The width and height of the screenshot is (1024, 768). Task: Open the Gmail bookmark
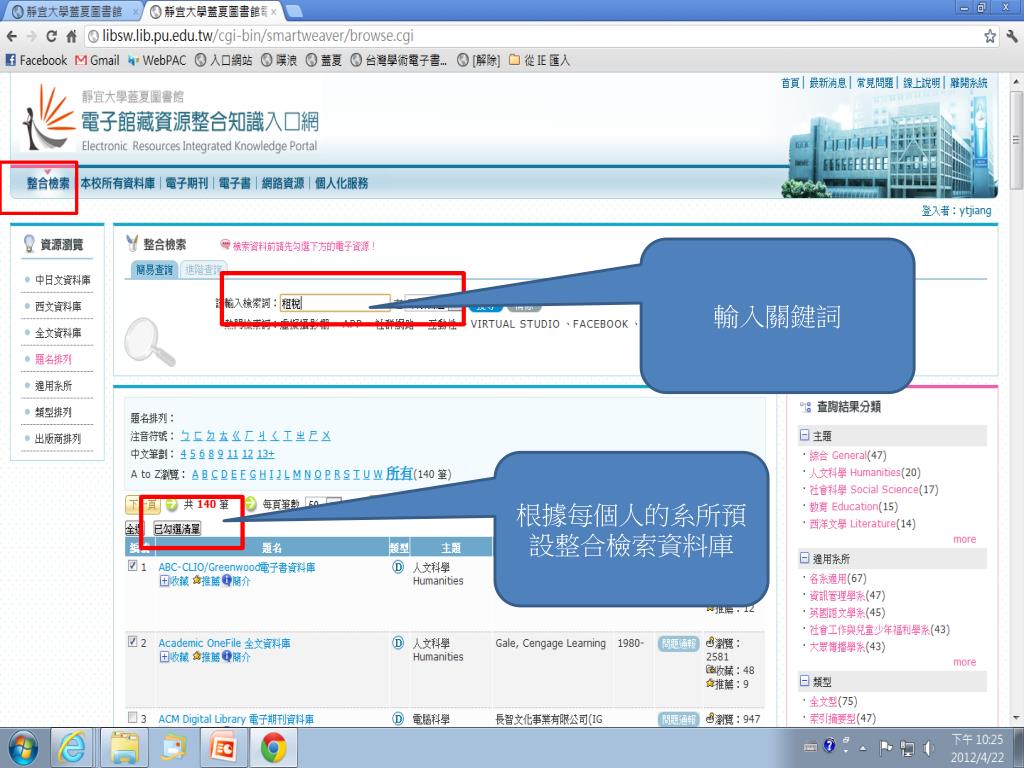pos(97,60)
